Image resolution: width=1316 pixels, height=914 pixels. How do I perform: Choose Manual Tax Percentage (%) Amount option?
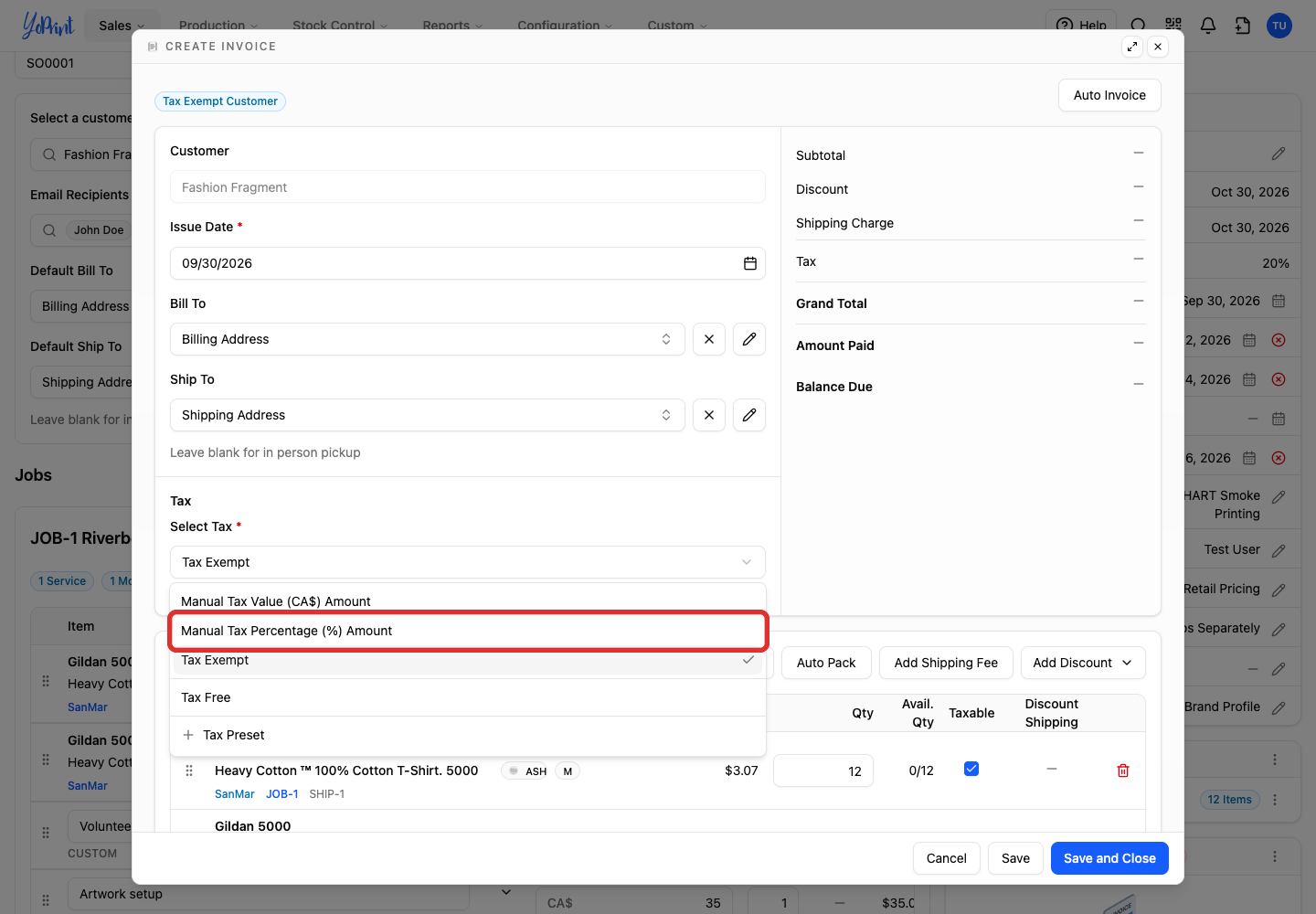tap(468, 631)
